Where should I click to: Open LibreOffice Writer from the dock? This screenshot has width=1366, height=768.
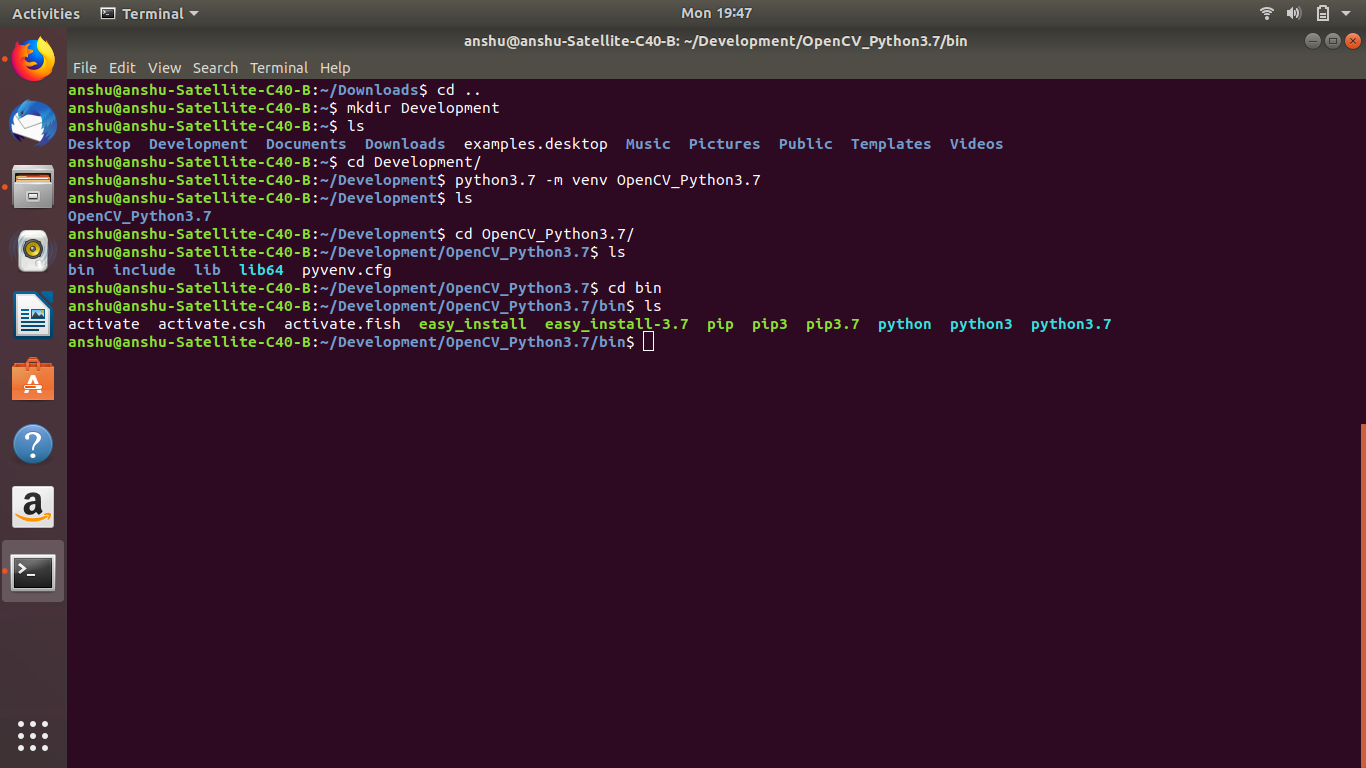click(x=33, y=315)
